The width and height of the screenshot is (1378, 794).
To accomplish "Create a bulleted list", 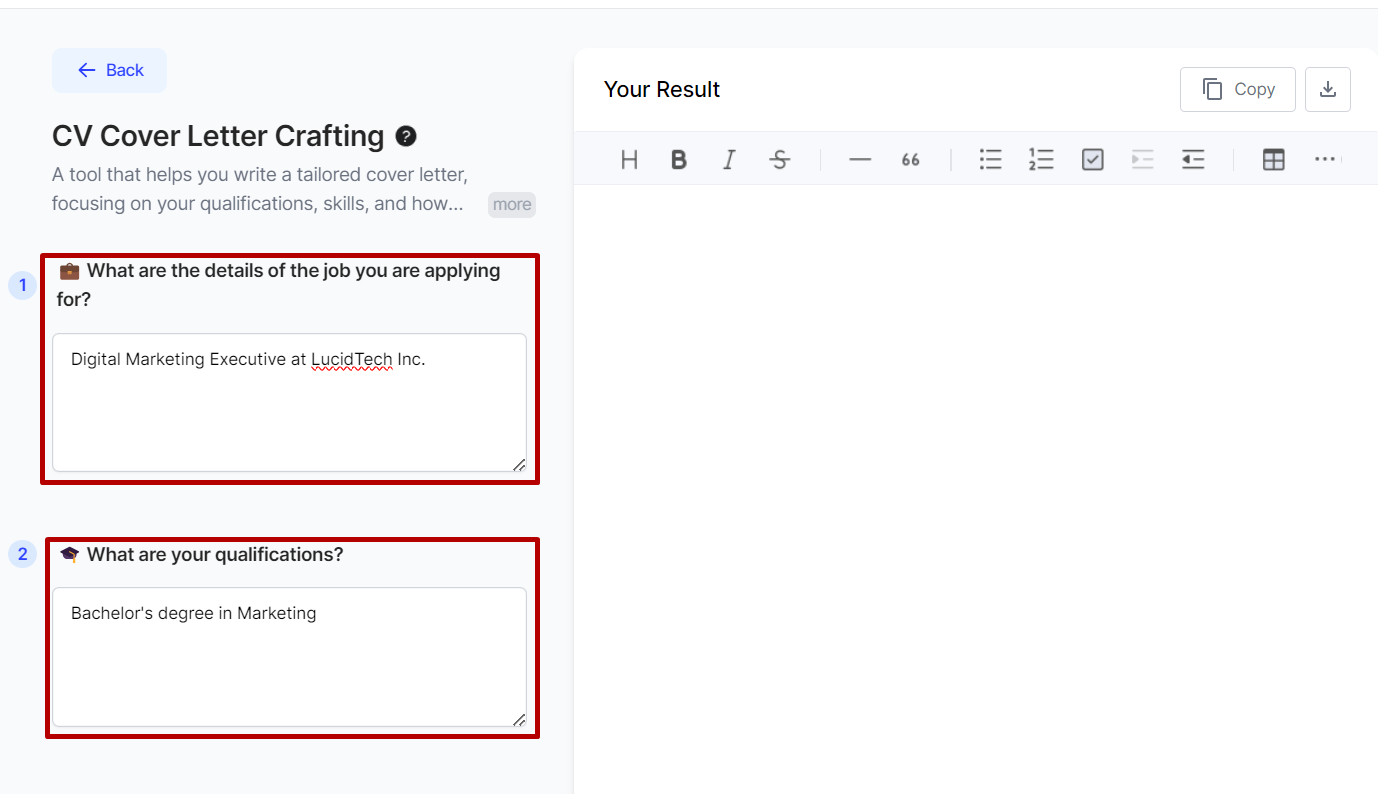I will click(990, 160).
